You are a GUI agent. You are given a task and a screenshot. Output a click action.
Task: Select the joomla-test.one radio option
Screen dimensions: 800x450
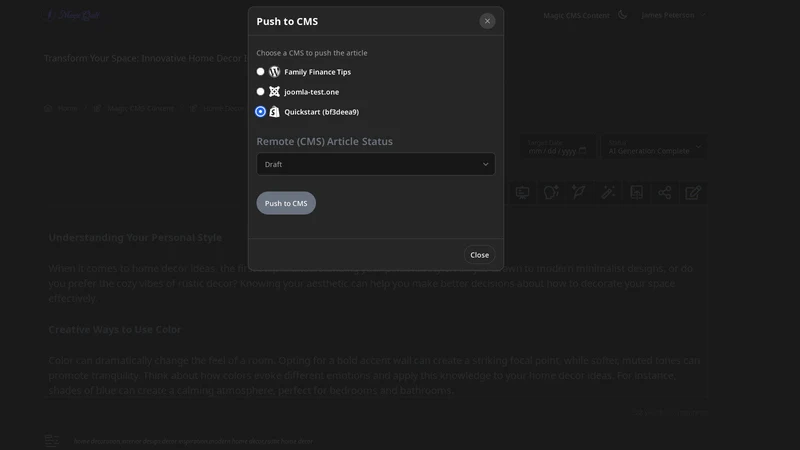pos(260,91)
